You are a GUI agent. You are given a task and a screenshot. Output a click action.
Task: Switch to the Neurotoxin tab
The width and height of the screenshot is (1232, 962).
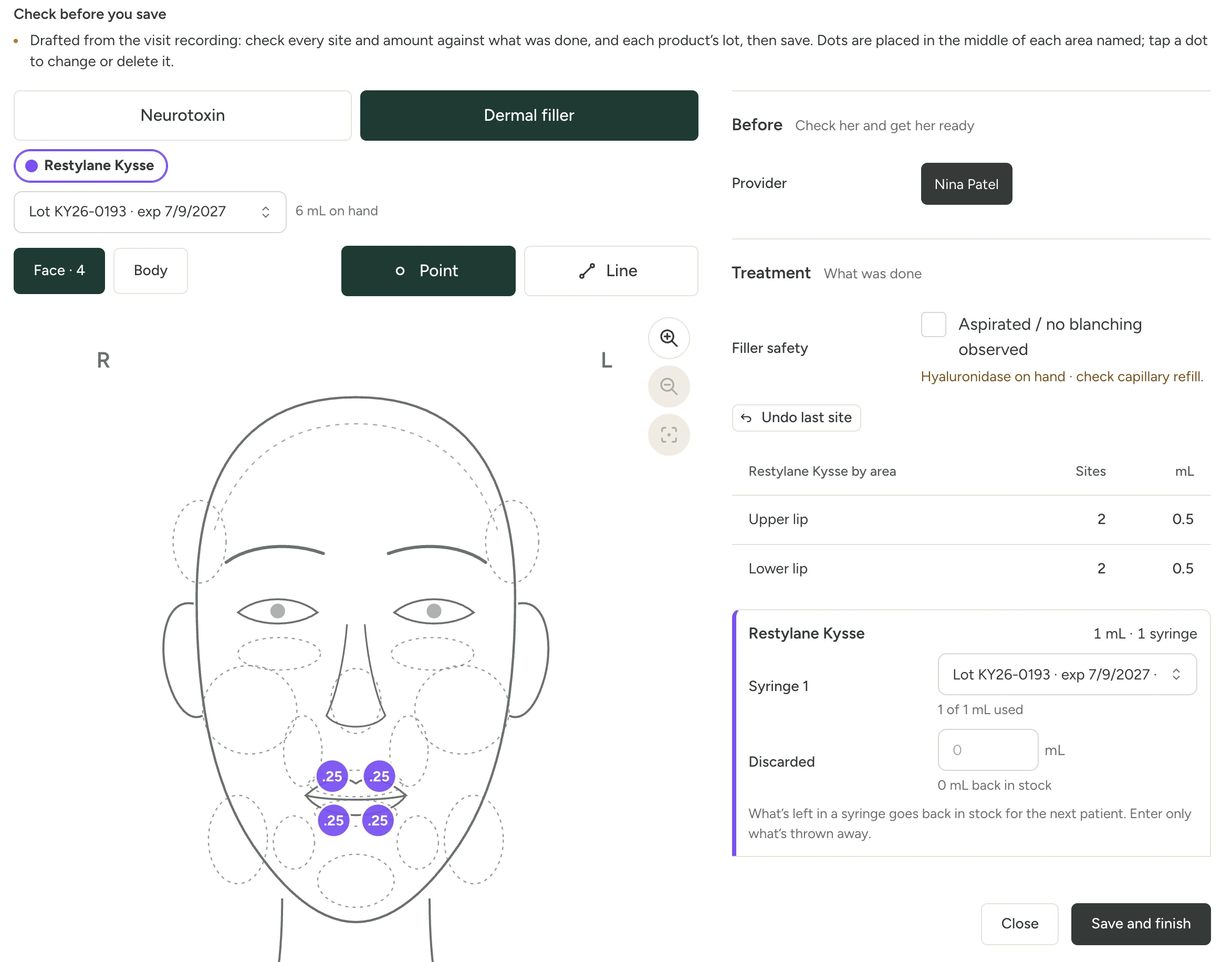[183, 115]
